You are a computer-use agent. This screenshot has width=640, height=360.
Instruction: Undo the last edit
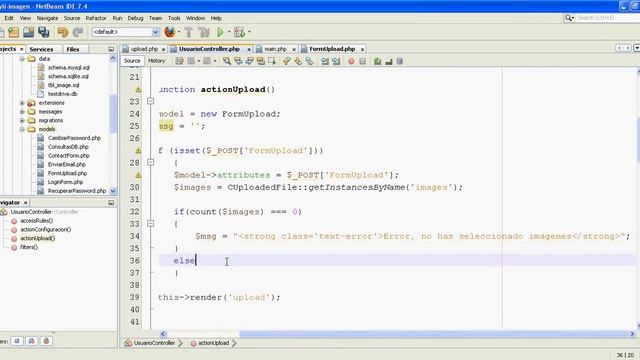pos(62,32)
